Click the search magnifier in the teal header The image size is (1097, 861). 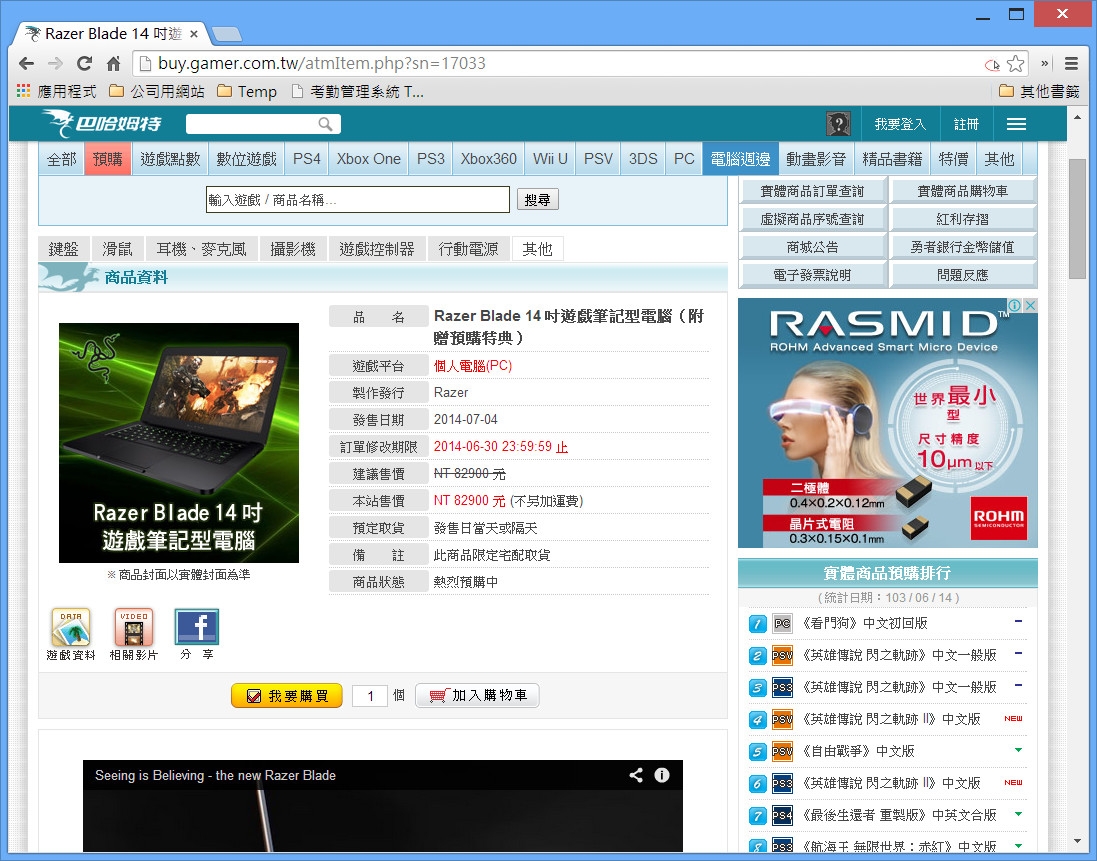(325, 124)
